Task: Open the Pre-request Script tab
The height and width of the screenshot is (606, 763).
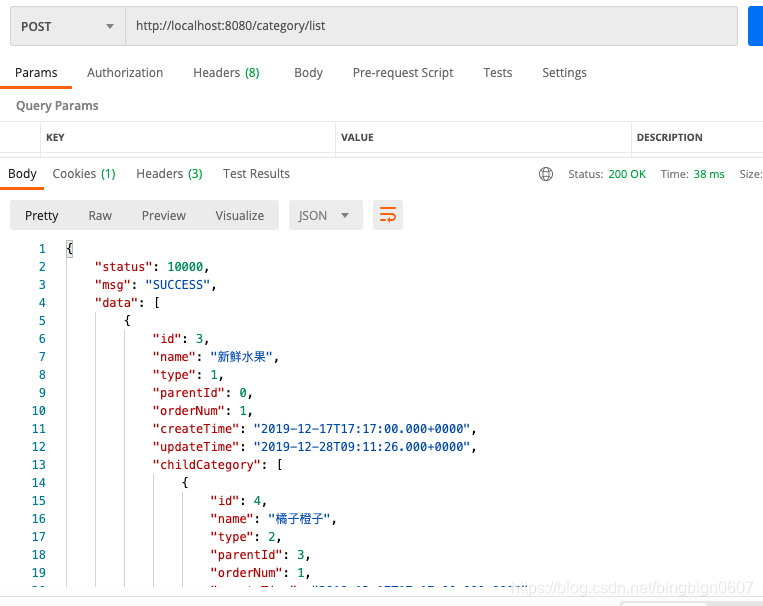Action: coord(403,73)
